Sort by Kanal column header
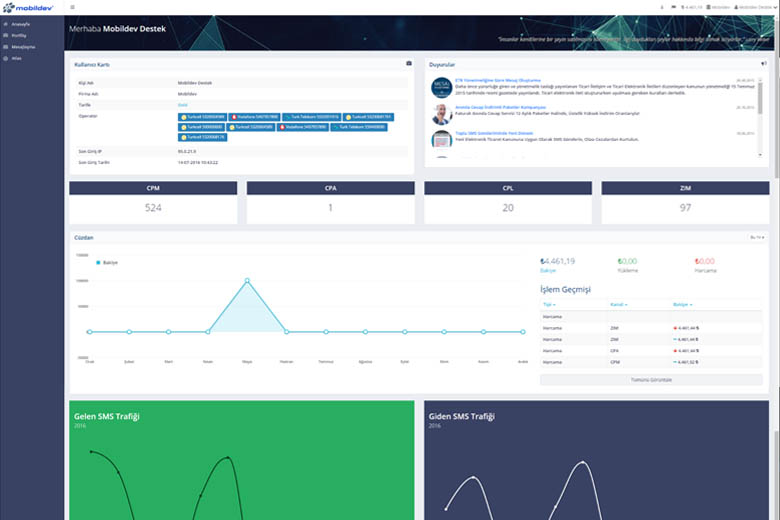780x520 pixels. pos(618,304)
